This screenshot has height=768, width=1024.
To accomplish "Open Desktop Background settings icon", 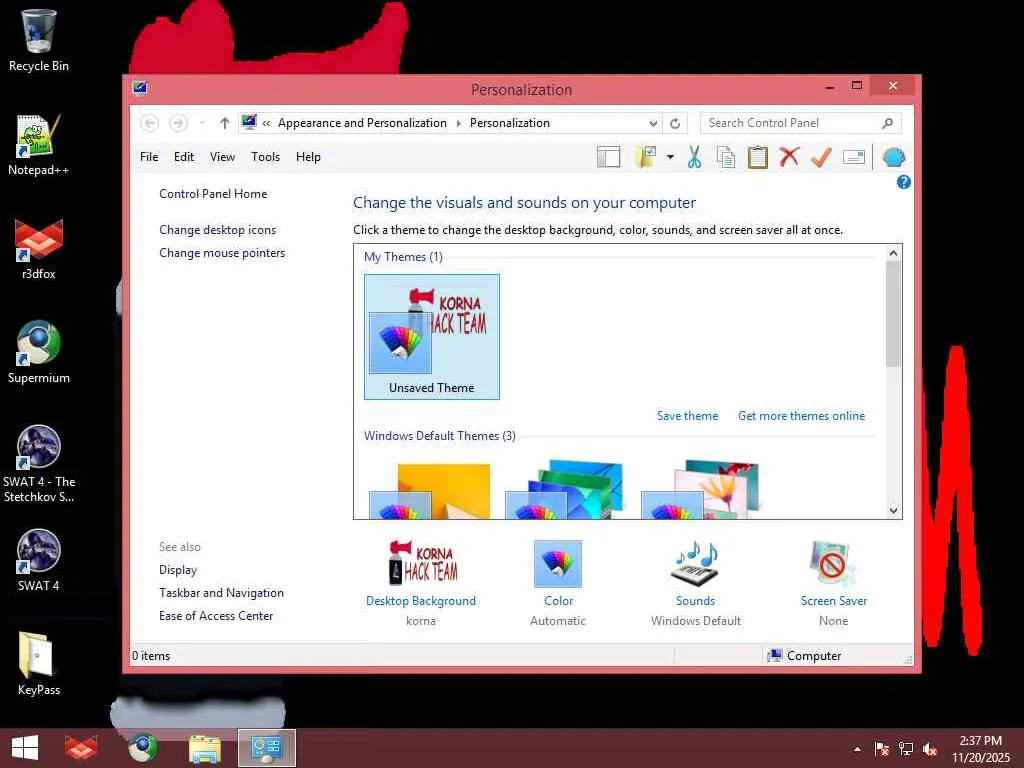I will [x=423, y=563].
